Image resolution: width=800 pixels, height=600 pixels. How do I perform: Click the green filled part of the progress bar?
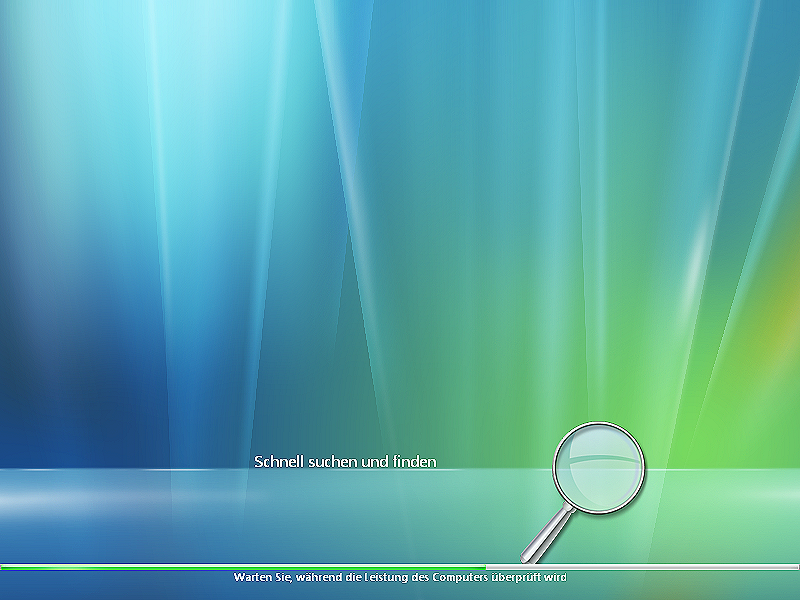(x=240, y=566)
